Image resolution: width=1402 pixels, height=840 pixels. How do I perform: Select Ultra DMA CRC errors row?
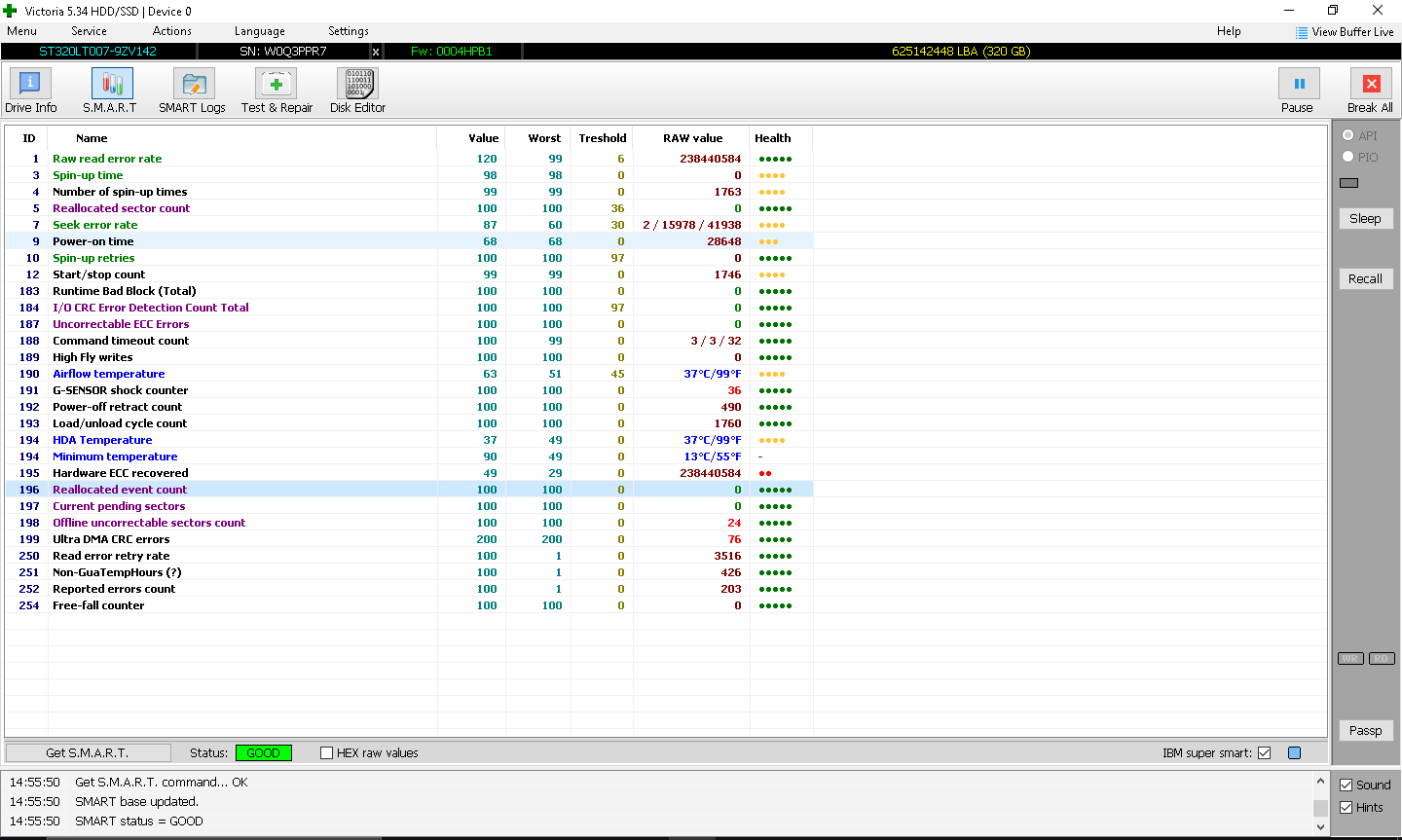tap(409, 539)
